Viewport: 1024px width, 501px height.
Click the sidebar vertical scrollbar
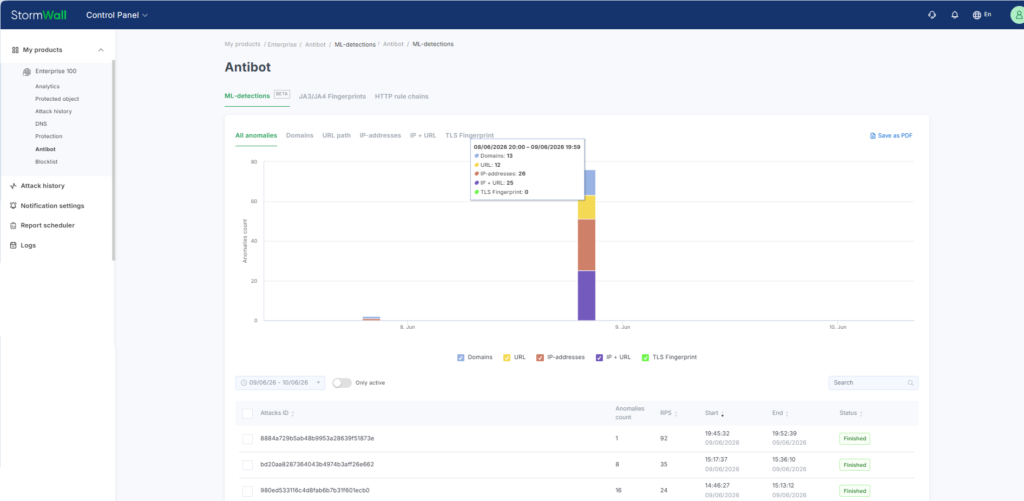pos(114,160)
